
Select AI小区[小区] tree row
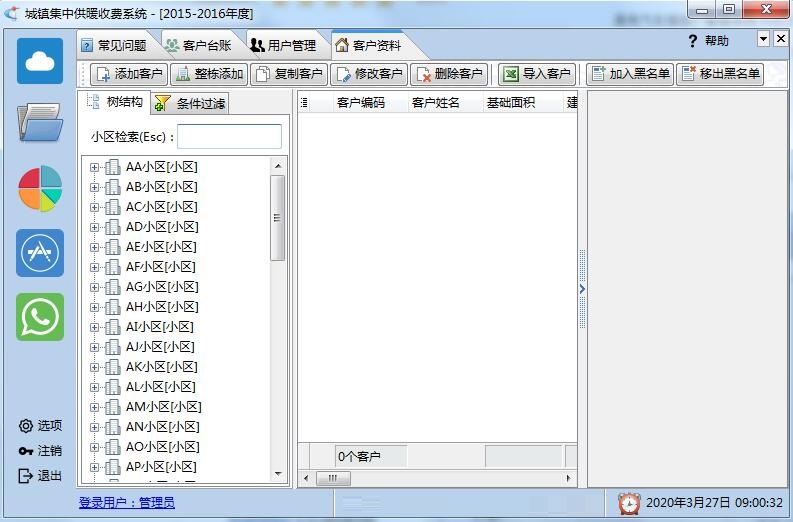pyautogui.click(x=160, y=327)
